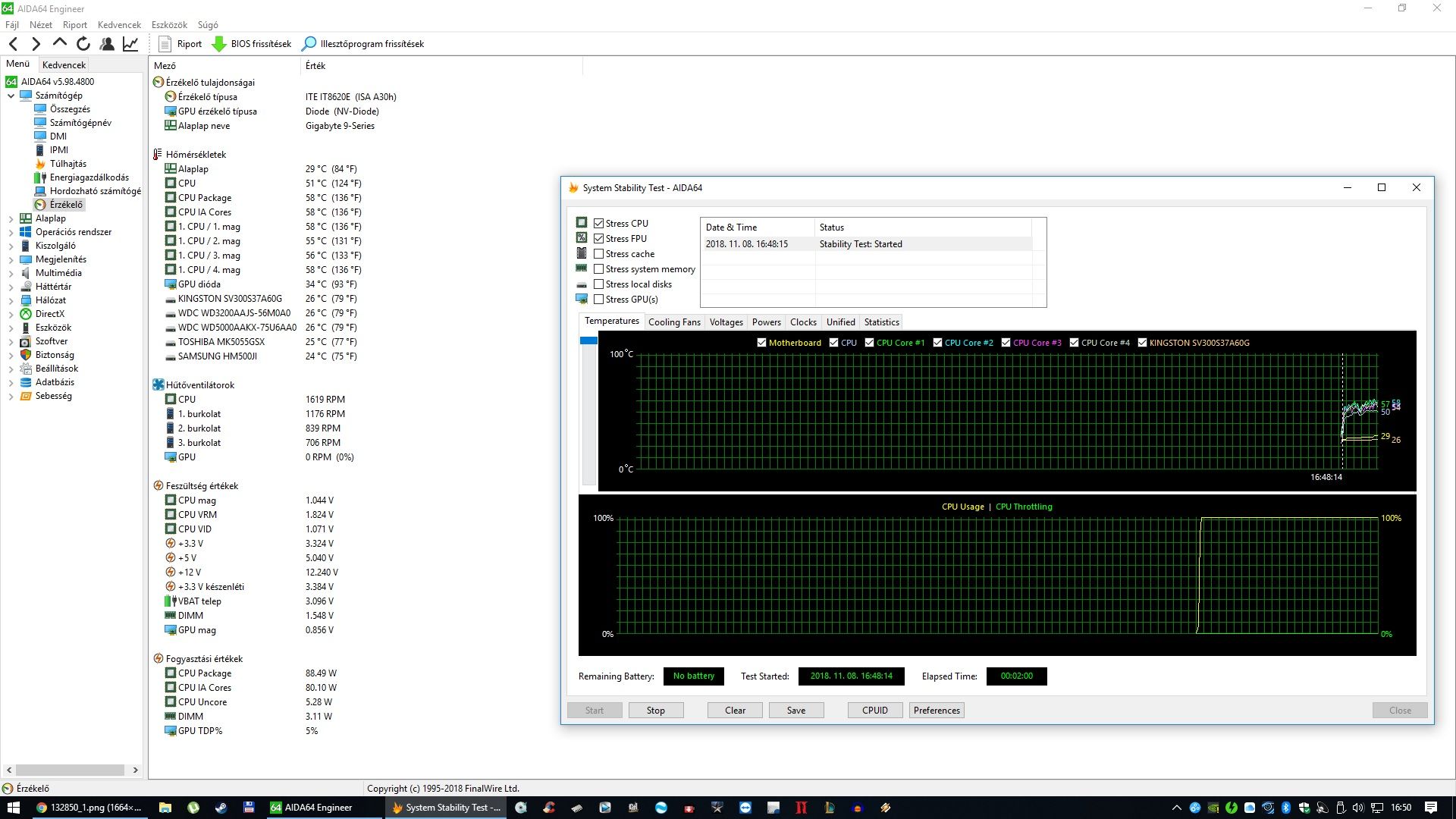This screenshot has width=1456, height=819.
Task: Click the Preferences button
Action: pyautogui.click(x=936, y=711)
